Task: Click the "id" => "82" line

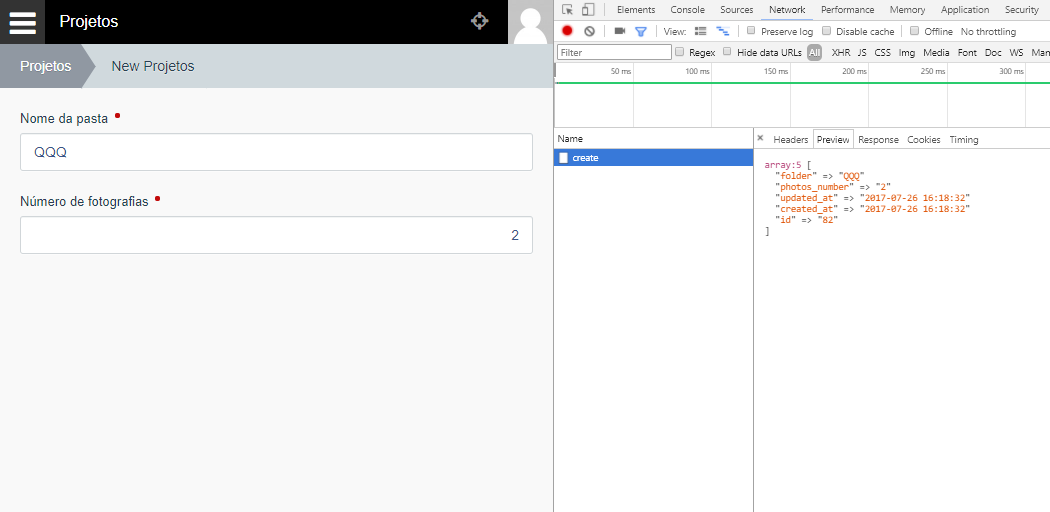Action: (807, 220)
